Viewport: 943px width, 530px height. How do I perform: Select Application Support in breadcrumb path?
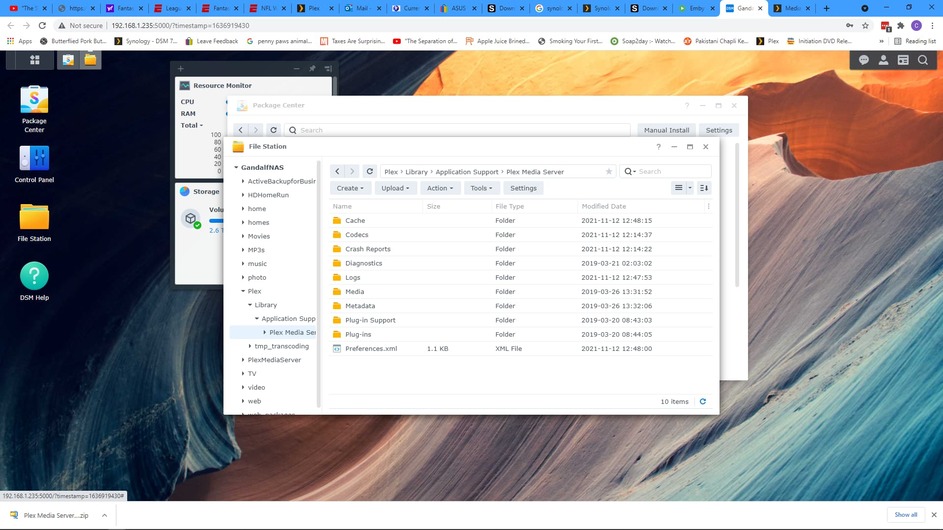467,172
